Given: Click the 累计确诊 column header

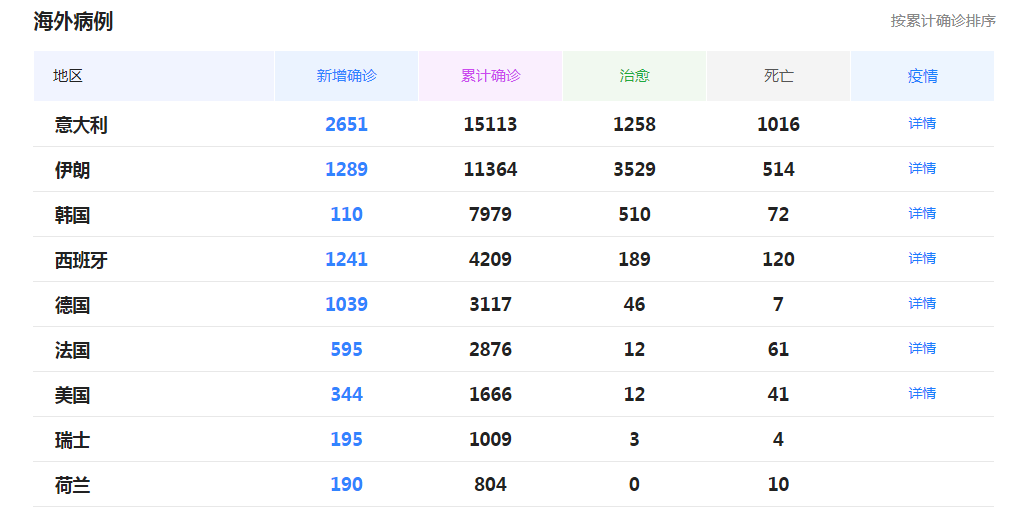Looking at the screenshot, I should 490,76.
